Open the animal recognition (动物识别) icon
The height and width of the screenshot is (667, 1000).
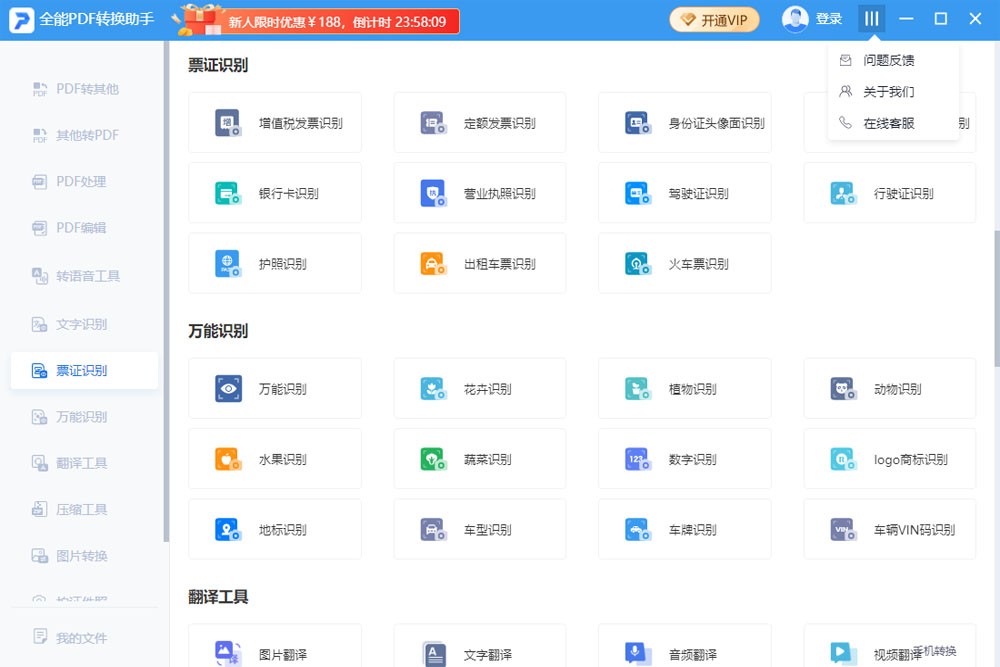point(843,389)
